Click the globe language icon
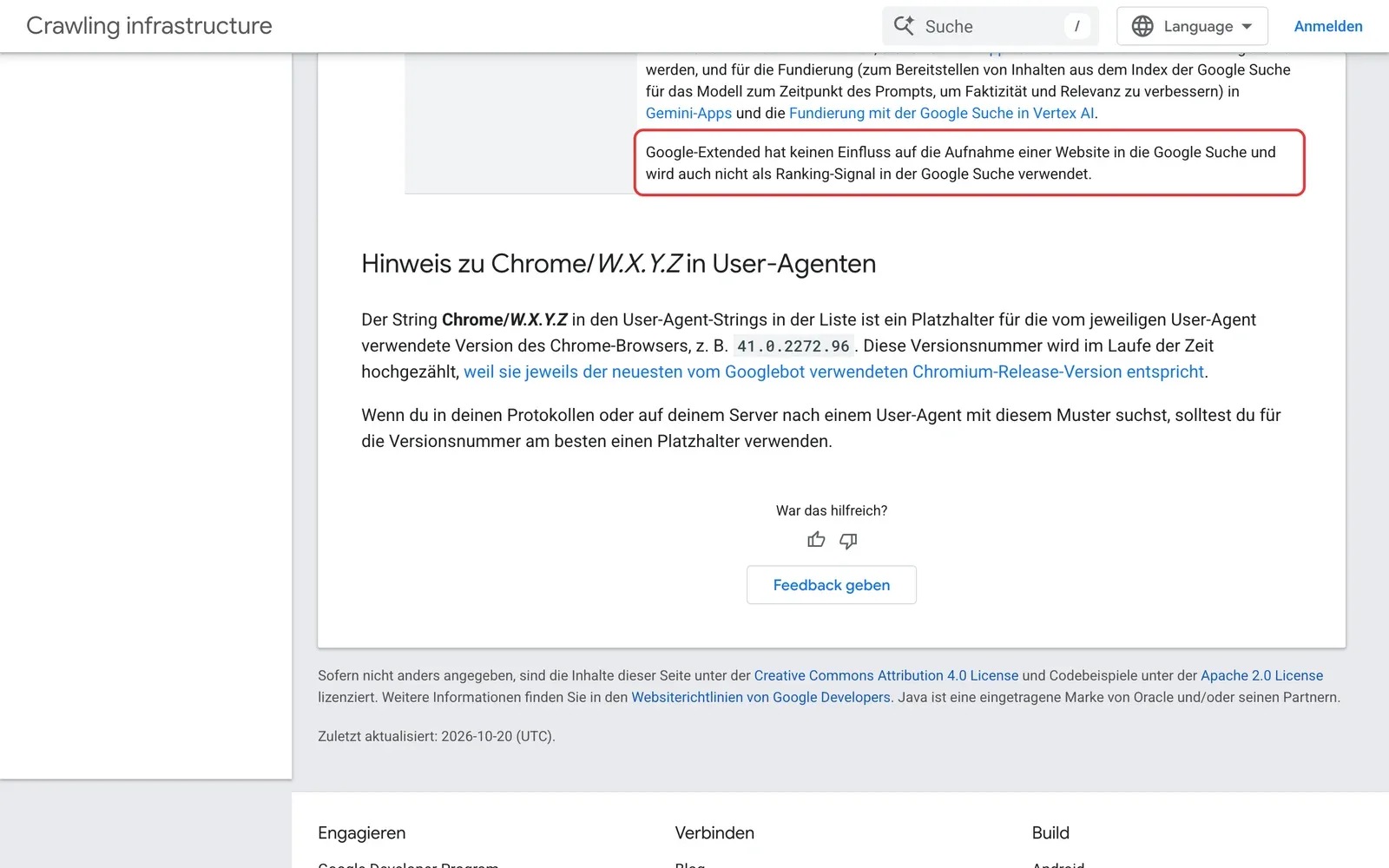Viewport: 1389px width, 868px height. 1142,26
